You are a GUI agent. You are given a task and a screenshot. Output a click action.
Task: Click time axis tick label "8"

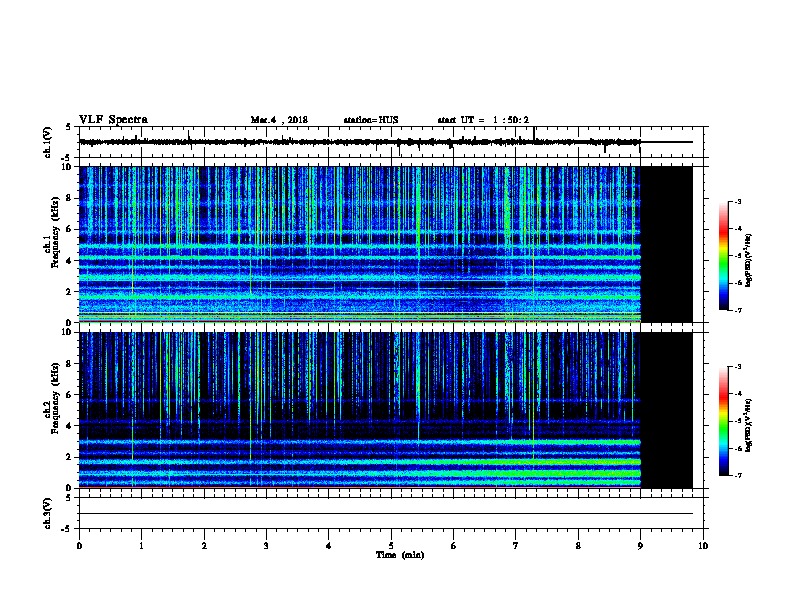pos(578,546)
